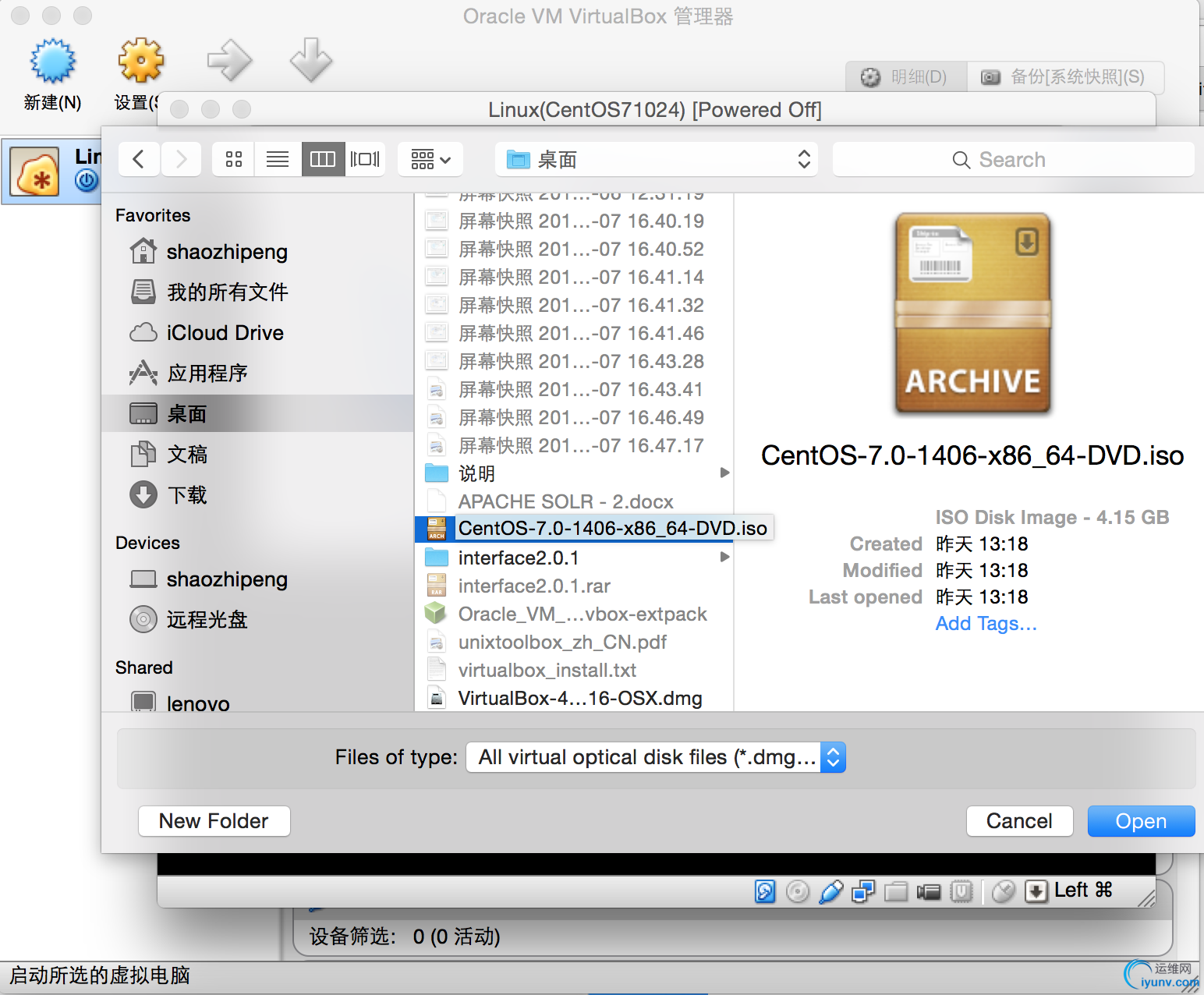Screen dimensions: 1204x995
Task: Click the Settings (设置) gear icon
Action: coord(140,61)
